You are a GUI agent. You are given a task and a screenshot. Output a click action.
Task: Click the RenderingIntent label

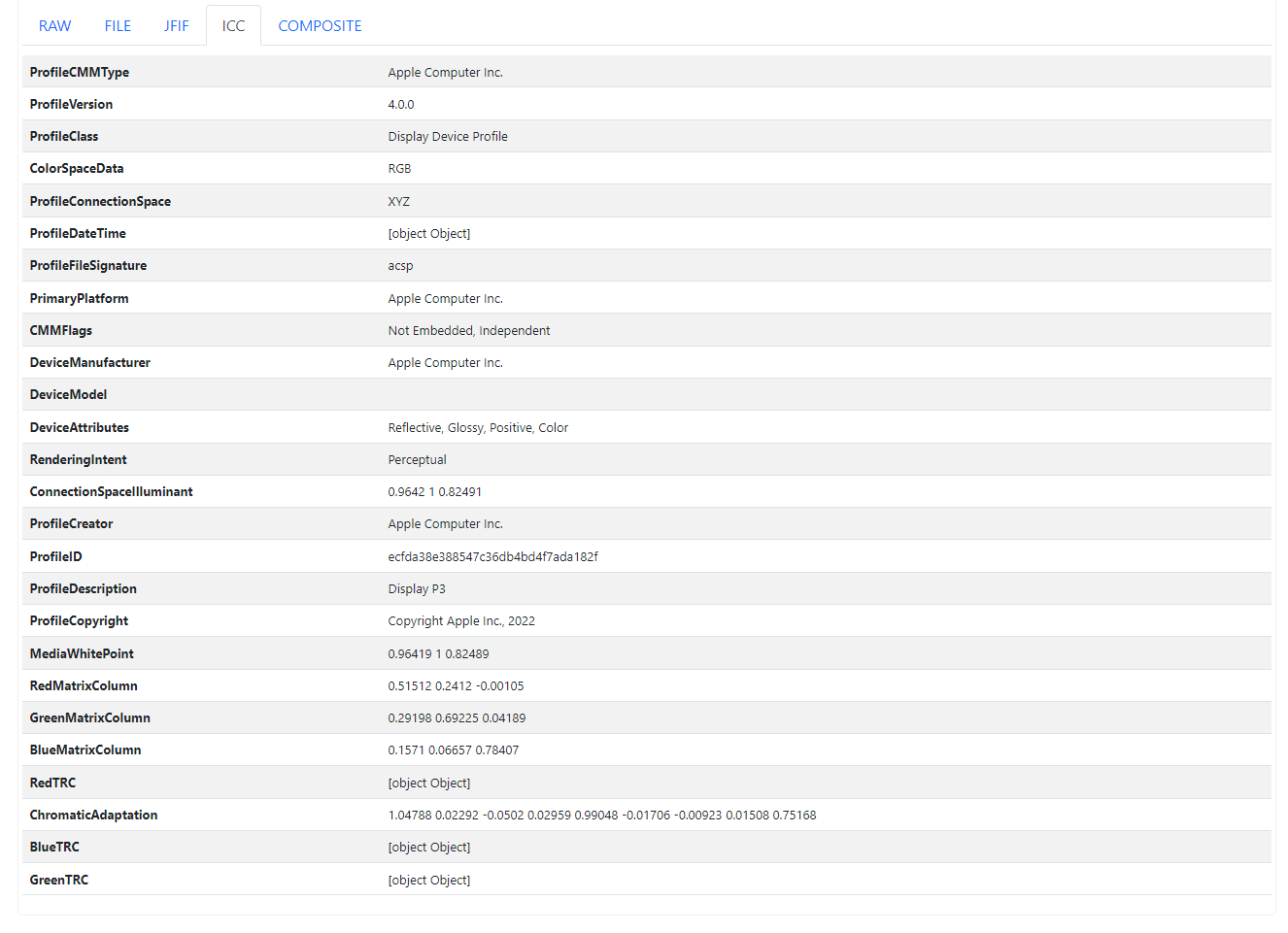pos(78,460)
